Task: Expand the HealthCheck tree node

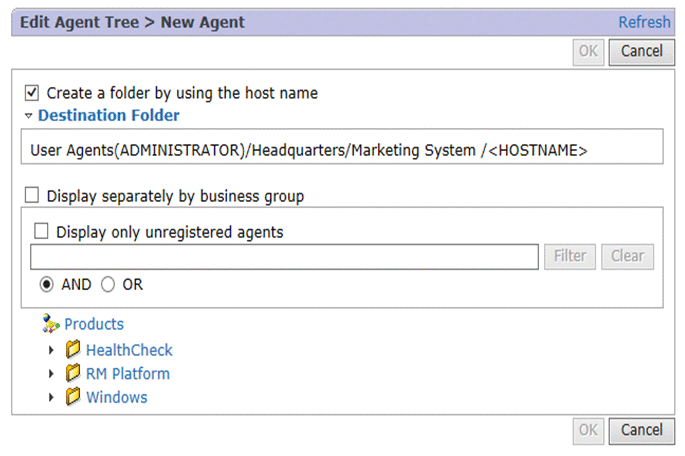Action: [x=53, y=351]
